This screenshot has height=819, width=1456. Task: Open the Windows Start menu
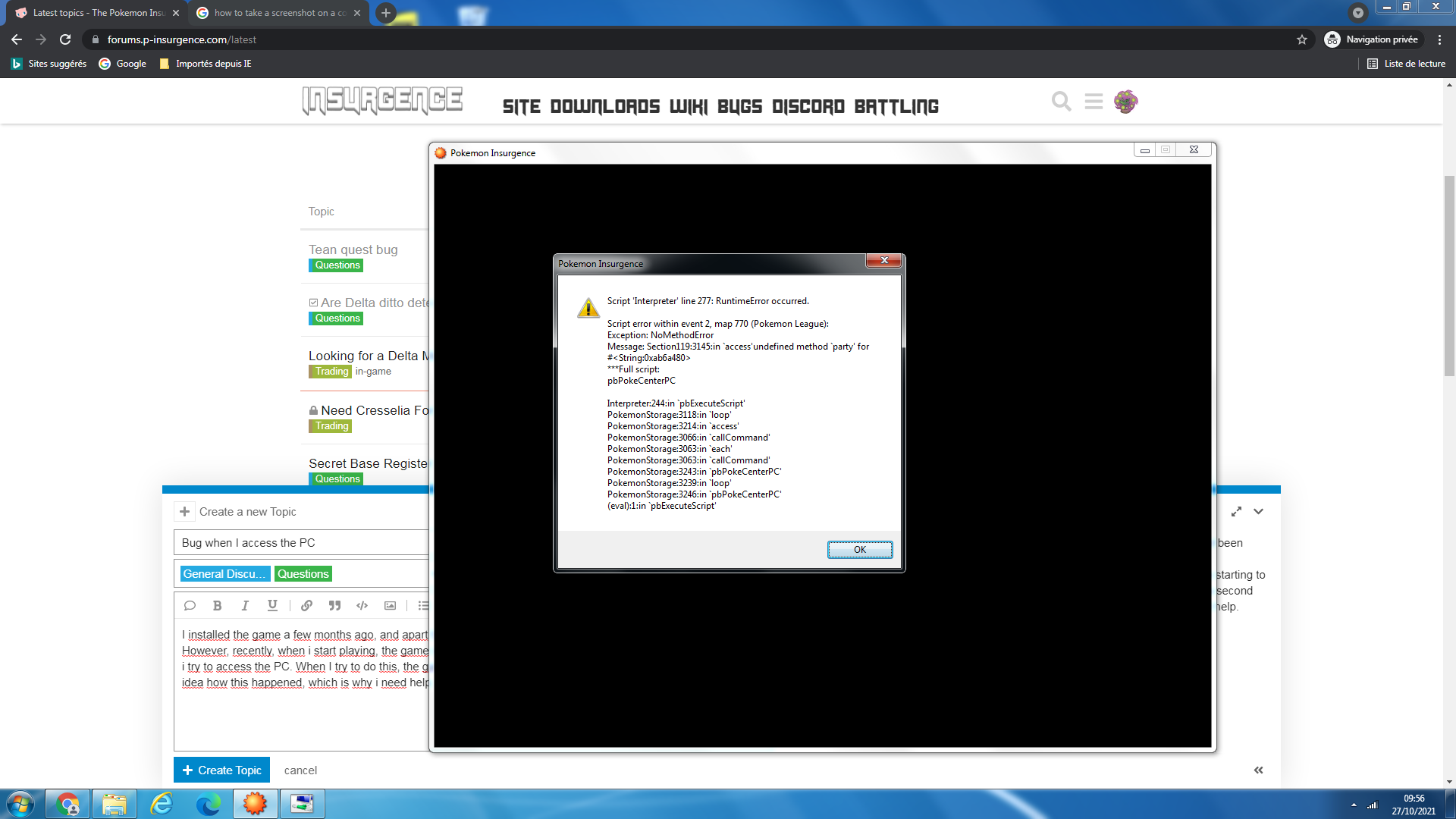pos(20,804)
